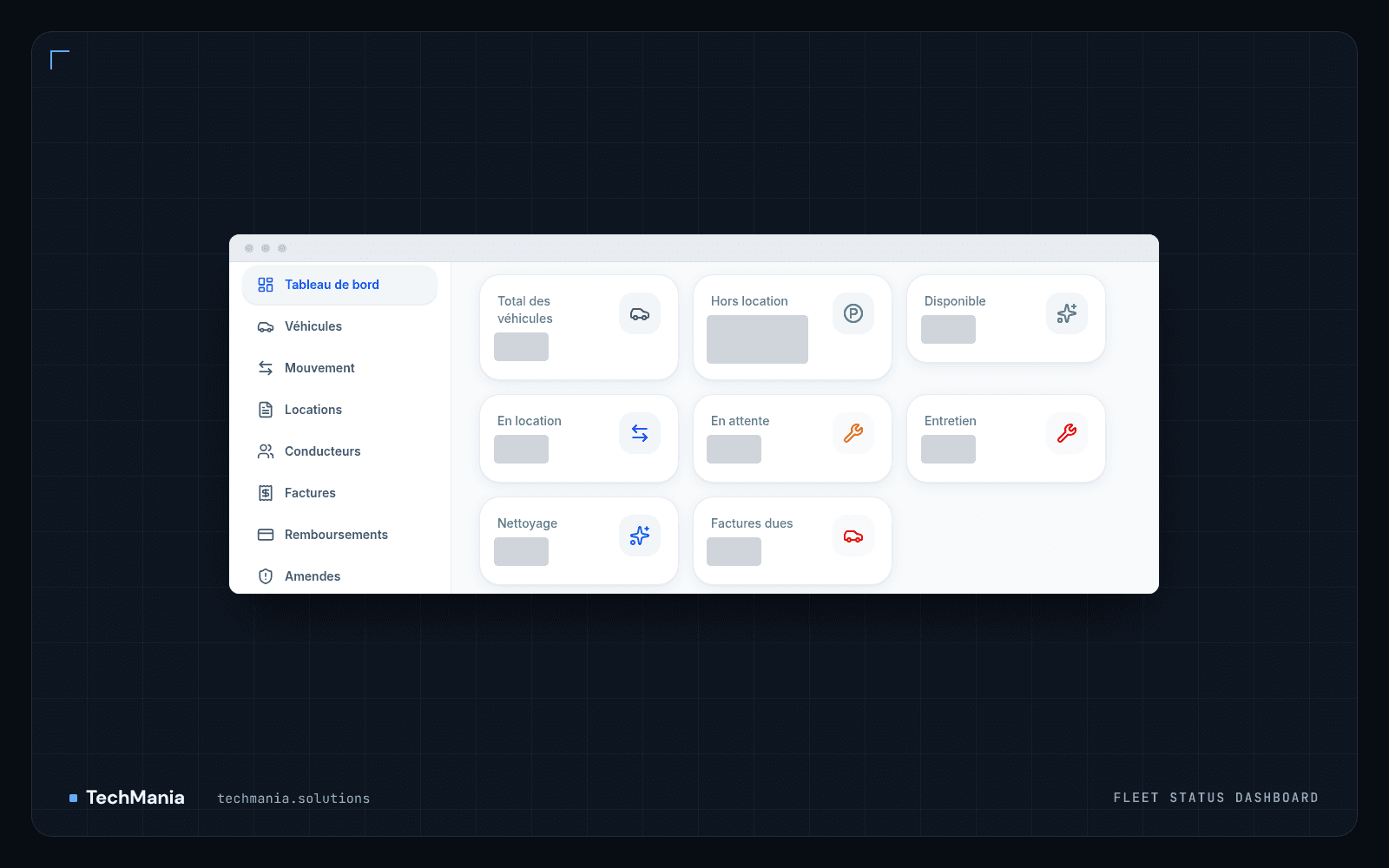Screen dimensions: 1389x868
Task: Click red wrench icon on Entretien card
Action: [1067, 433]
